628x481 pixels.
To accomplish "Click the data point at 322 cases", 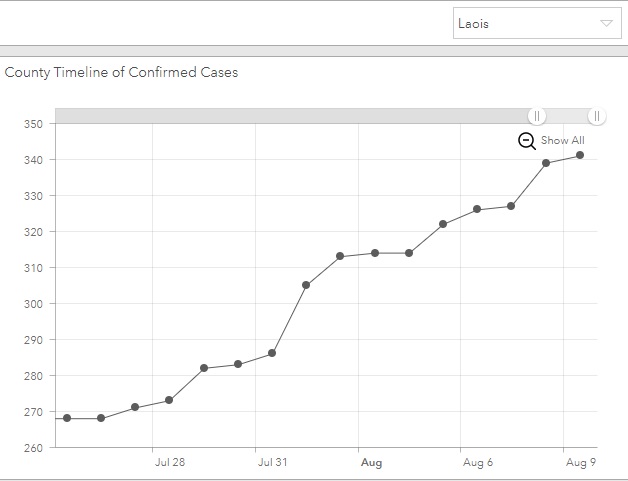I will [443, 224].
